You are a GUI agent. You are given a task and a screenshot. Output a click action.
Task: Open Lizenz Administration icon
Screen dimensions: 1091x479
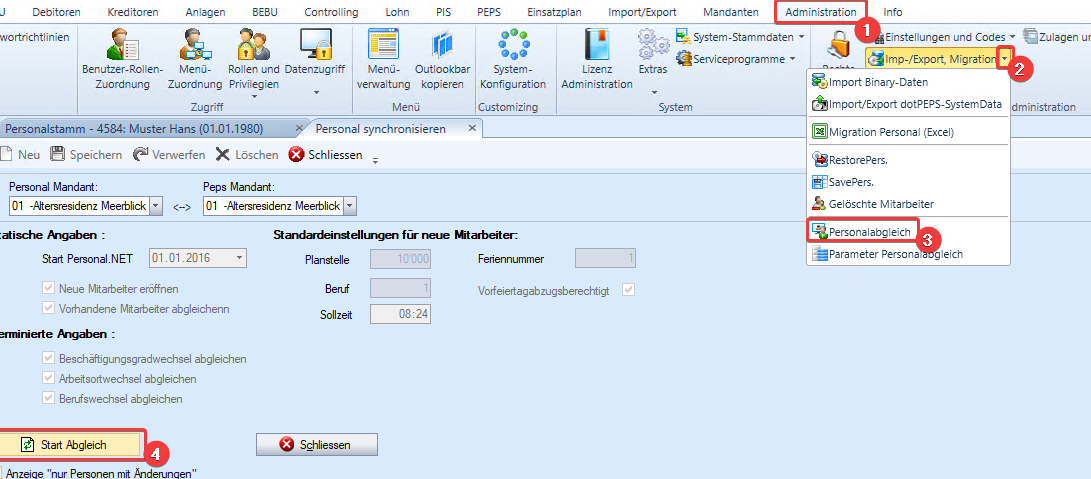pyautogui.click(x=596, y=44)
